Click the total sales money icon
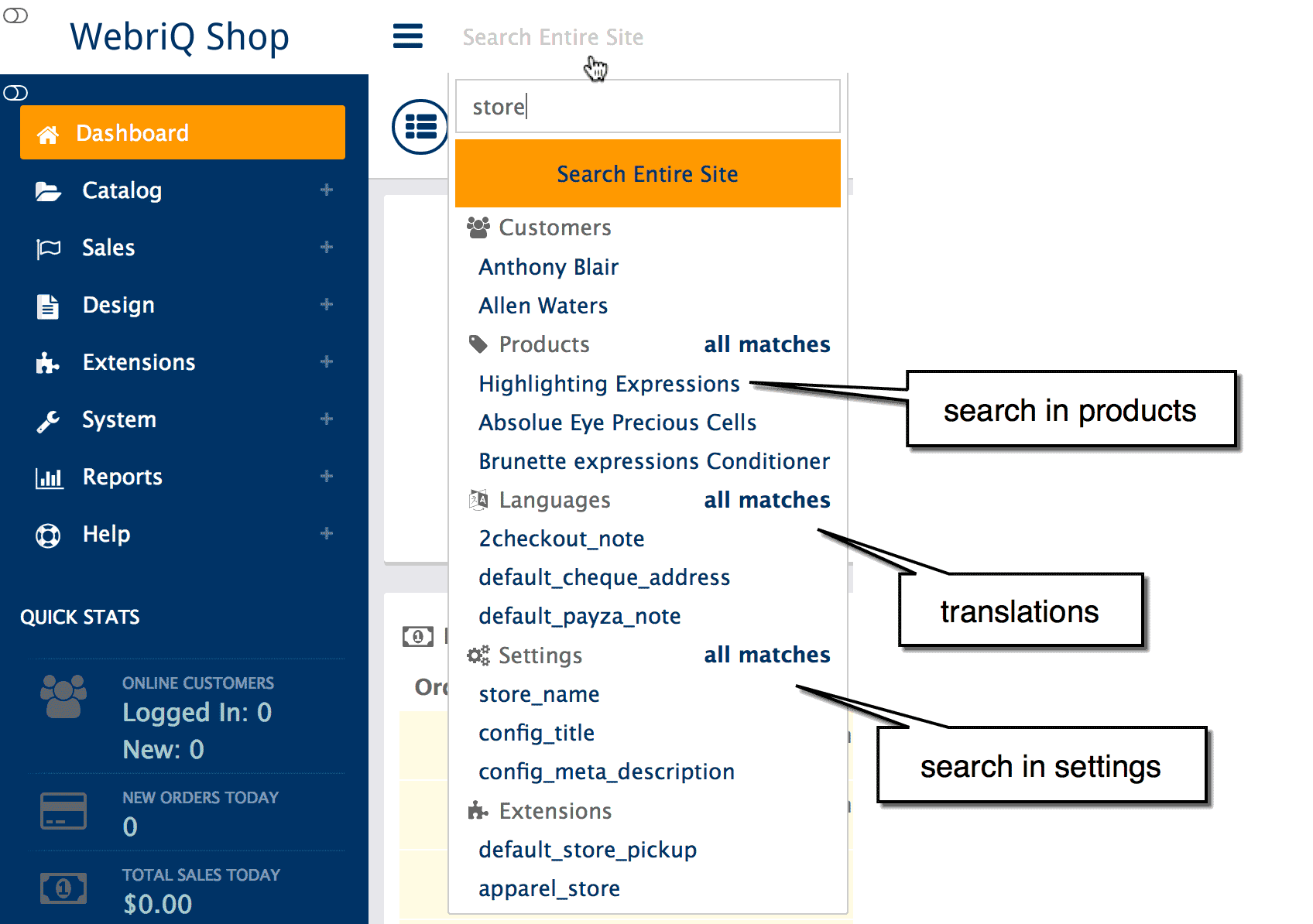 pyautogui.click(x=63, y=888)
